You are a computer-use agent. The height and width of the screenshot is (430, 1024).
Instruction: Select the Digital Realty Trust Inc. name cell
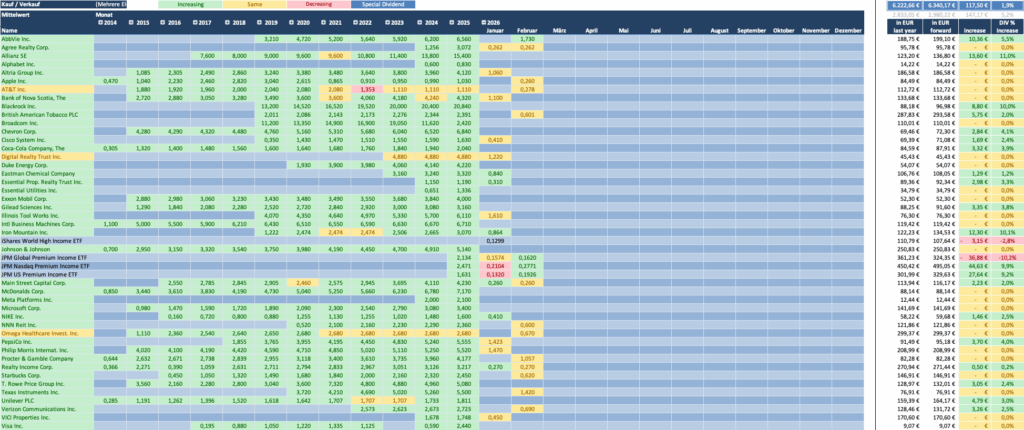click(37, 156)
